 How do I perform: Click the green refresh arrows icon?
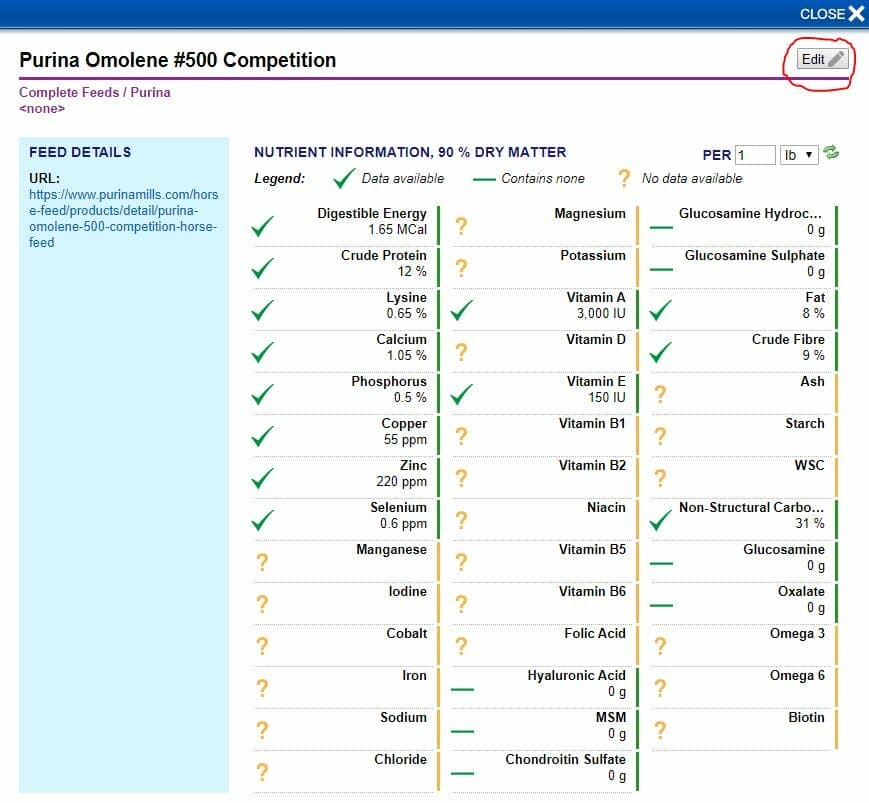tap(831, 154)
